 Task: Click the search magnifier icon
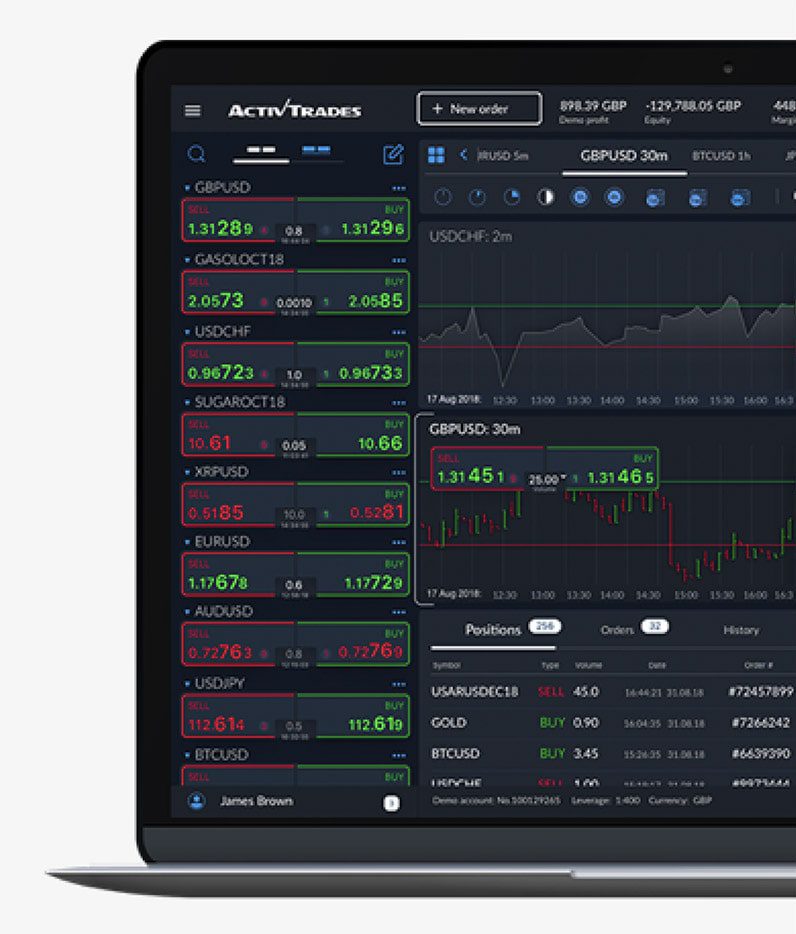[196, 154]
